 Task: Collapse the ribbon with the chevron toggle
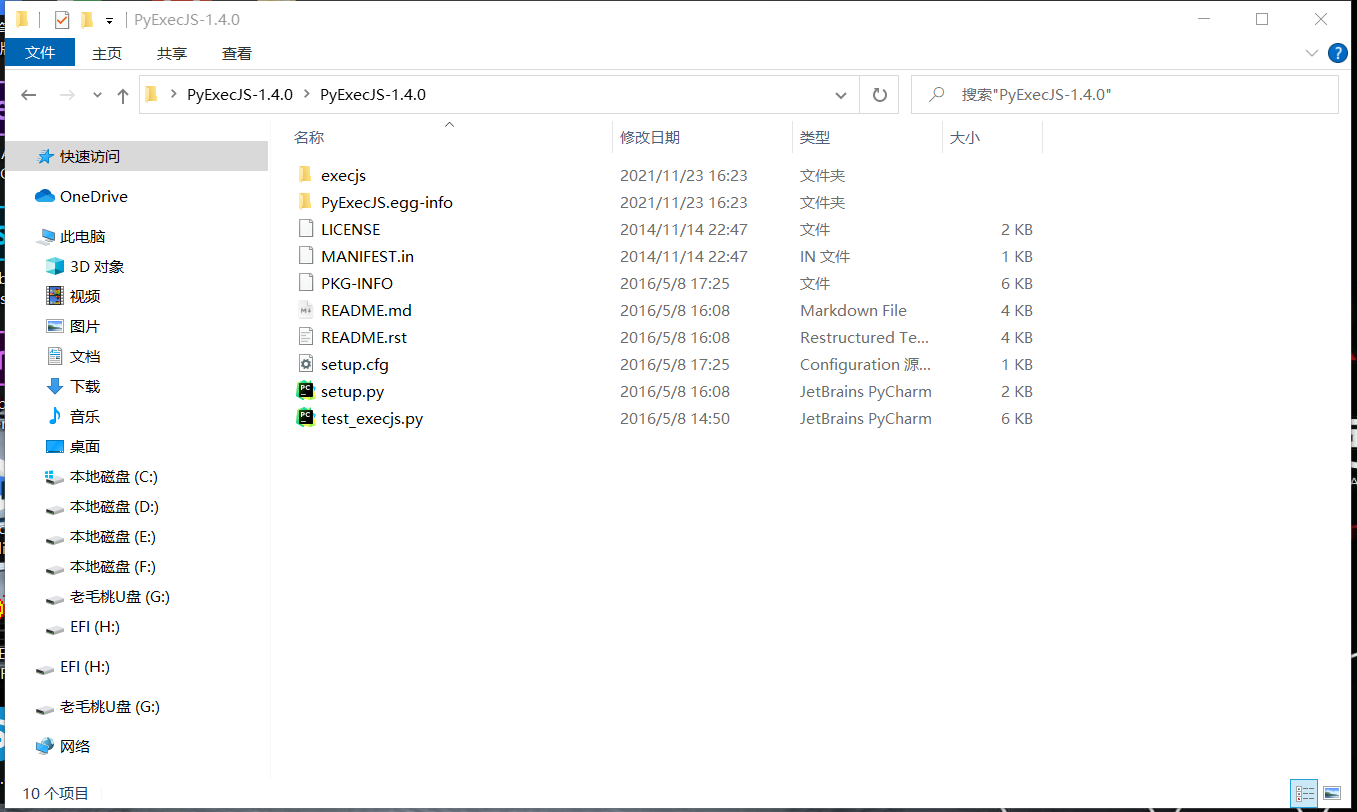[1311, 53]
